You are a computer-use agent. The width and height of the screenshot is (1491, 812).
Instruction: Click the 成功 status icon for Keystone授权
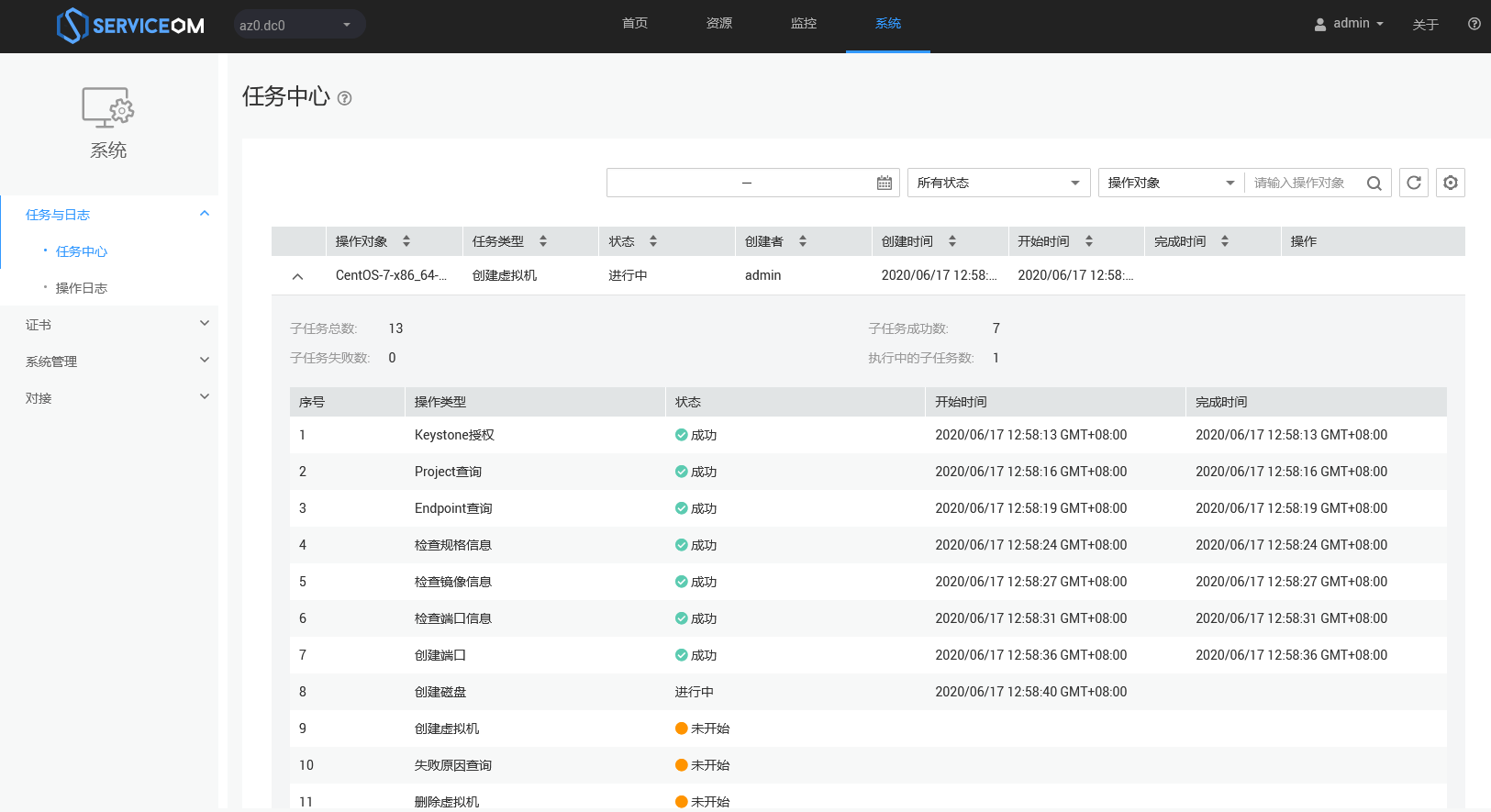(x=682, y=435)
